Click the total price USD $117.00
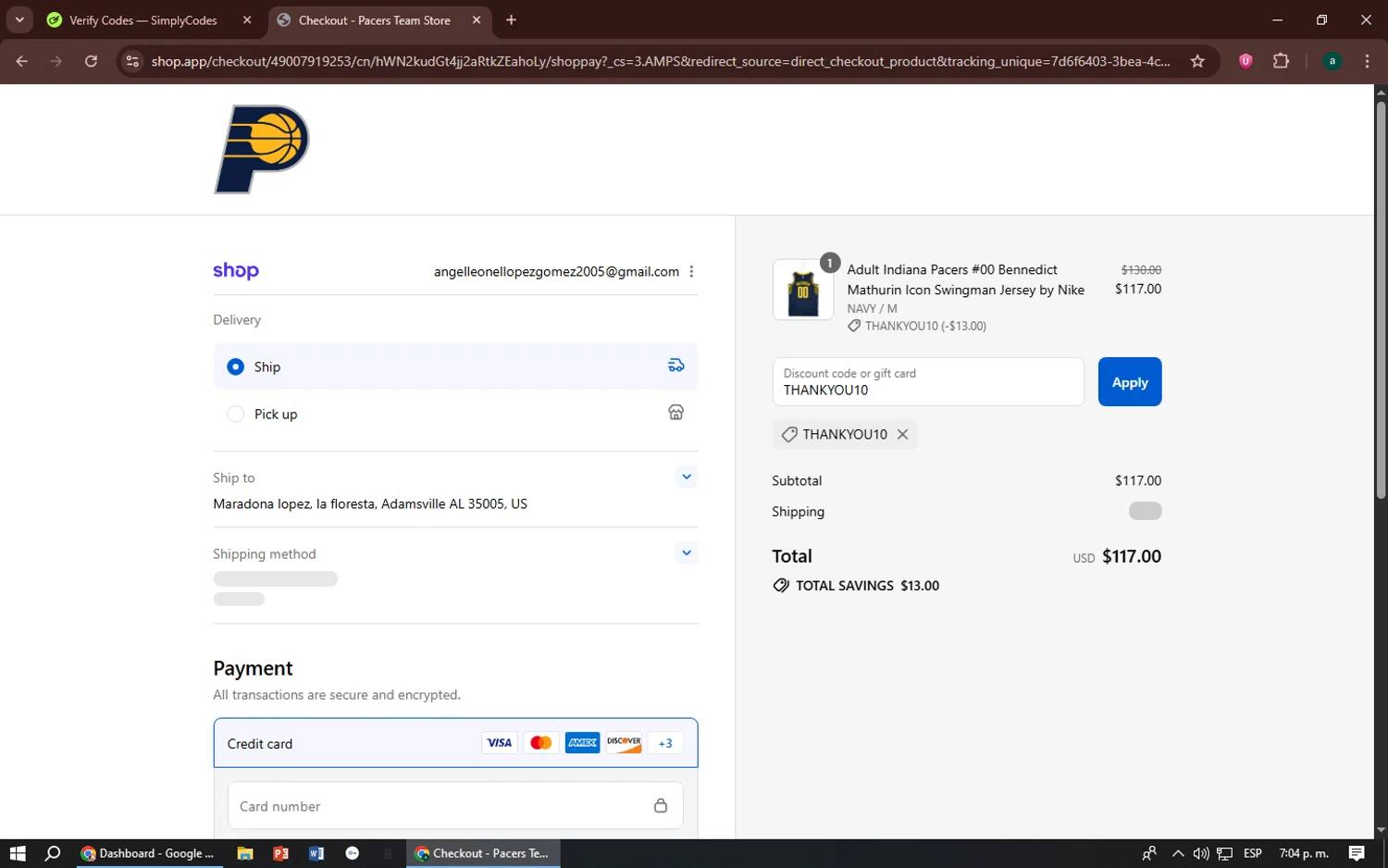Image resolution: width=1388 pixels, height=868 pixels. pos(1117,556)
